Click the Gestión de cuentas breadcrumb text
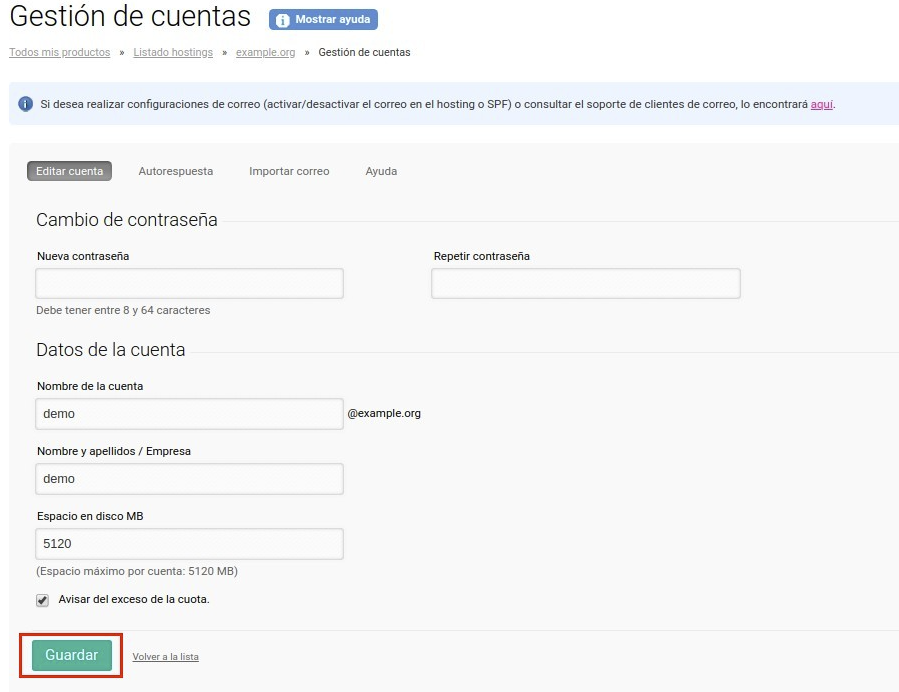 point(365,52)
